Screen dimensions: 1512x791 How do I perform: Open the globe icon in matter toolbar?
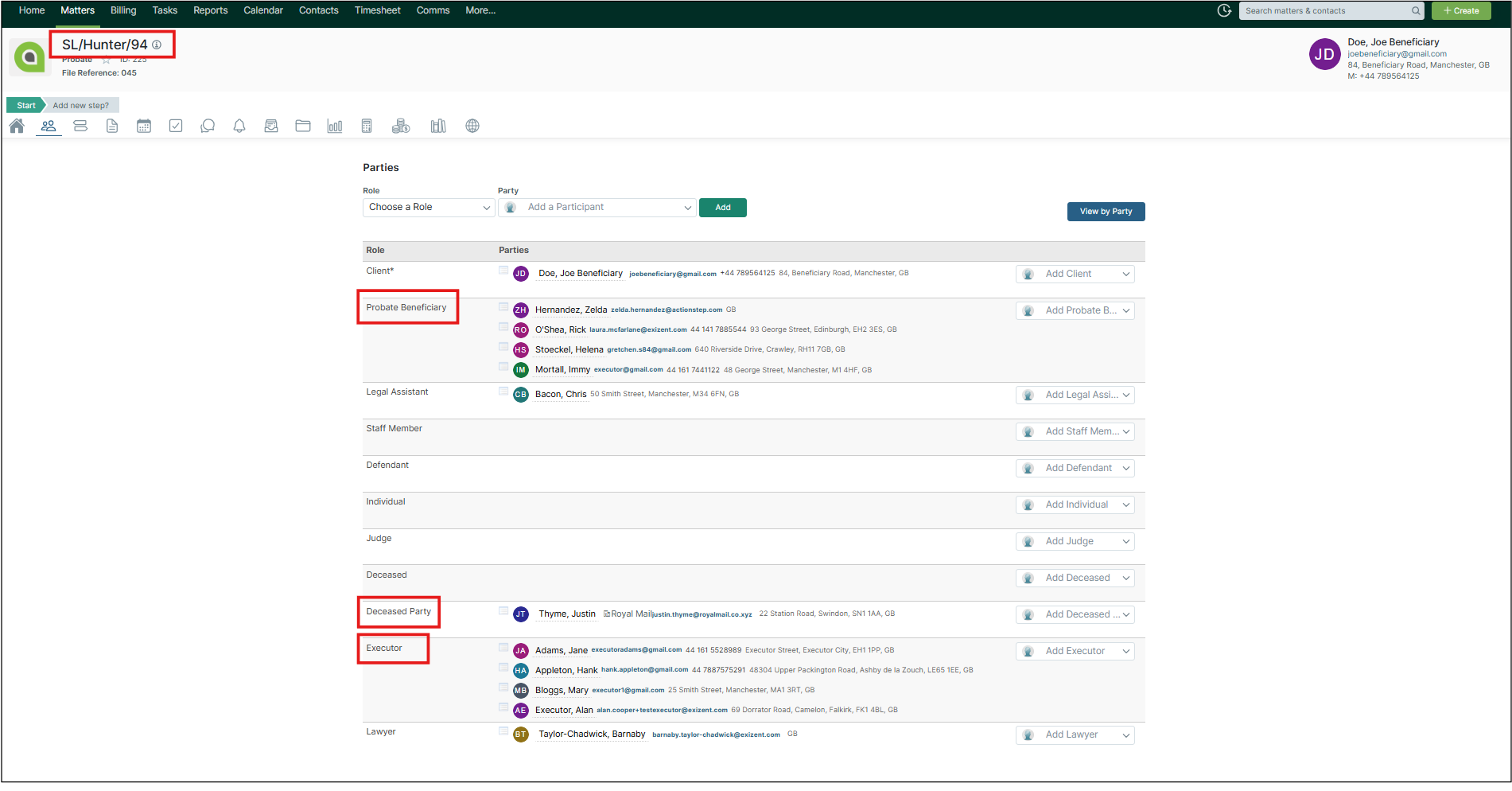click(x=472, y=126)
